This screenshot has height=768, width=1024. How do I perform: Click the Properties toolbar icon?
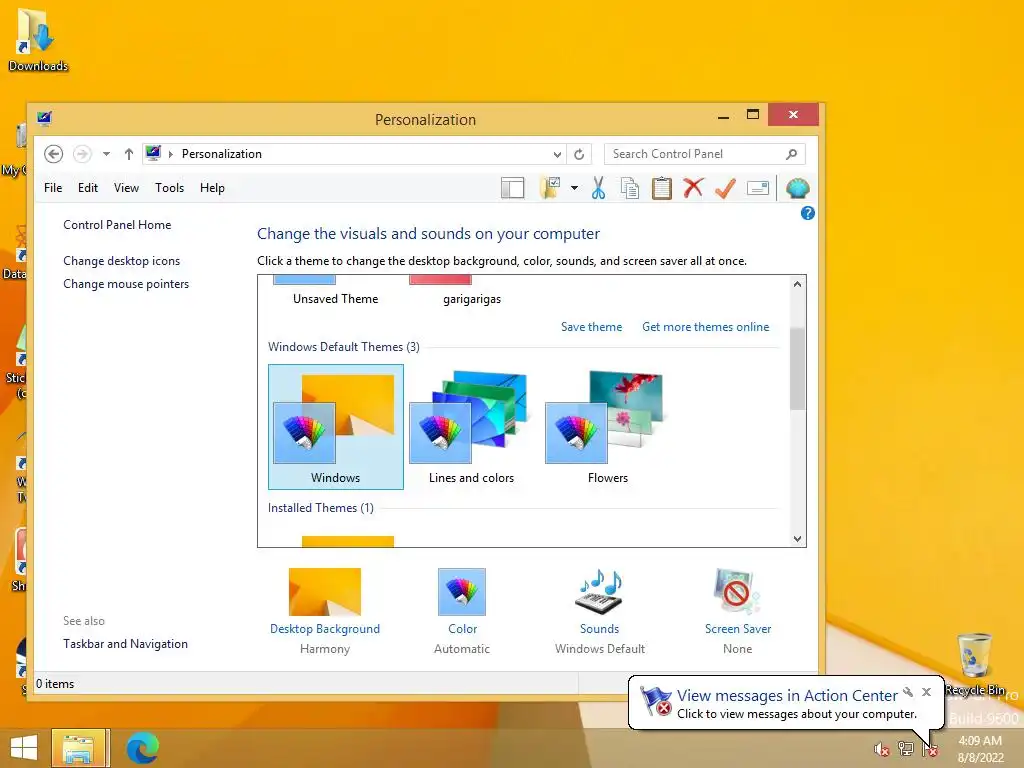(x=758, y=188)
